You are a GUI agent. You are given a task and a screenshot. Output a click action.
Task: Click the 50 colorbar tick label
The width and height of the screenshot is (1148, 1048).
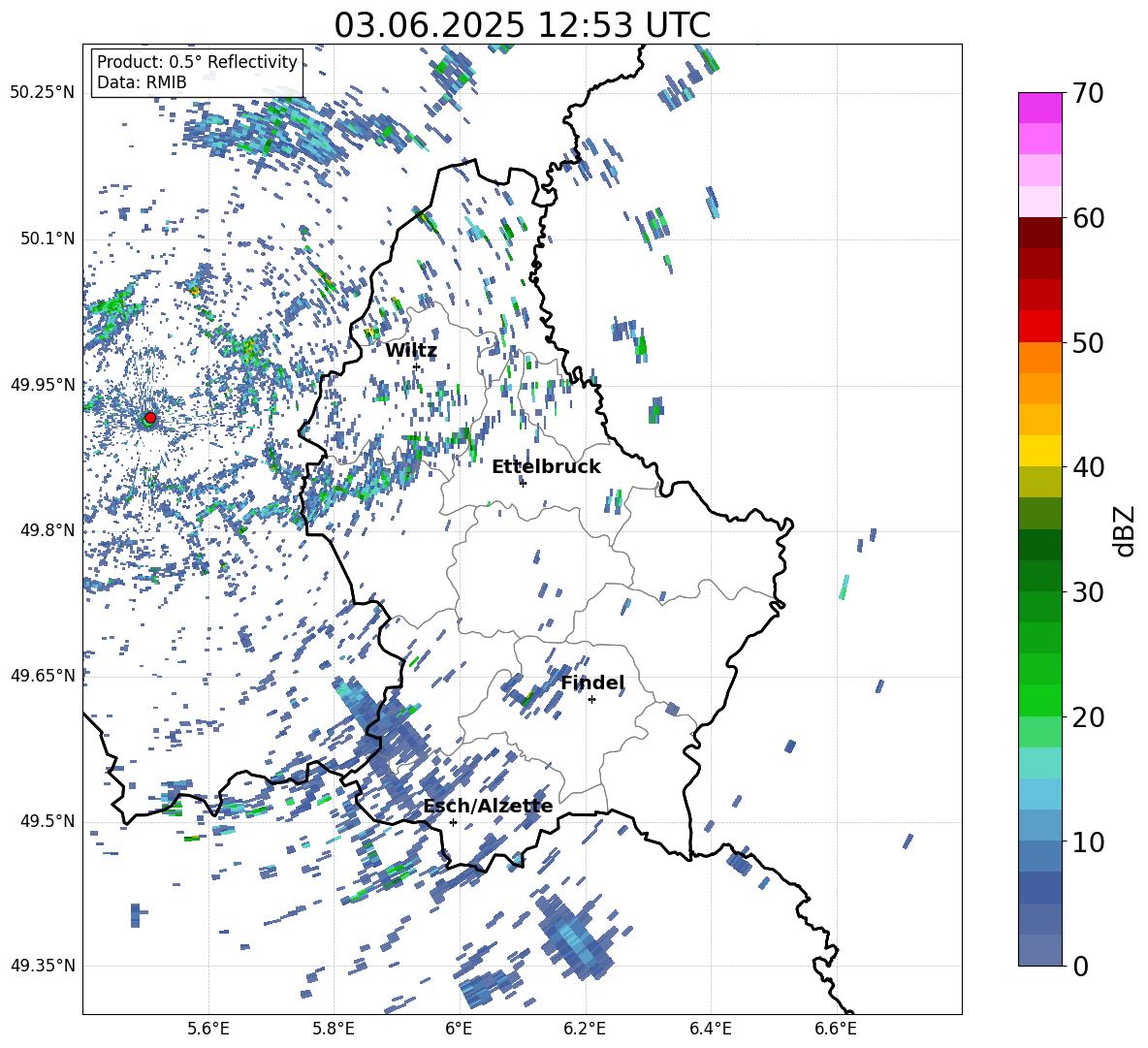[1088, 342]
